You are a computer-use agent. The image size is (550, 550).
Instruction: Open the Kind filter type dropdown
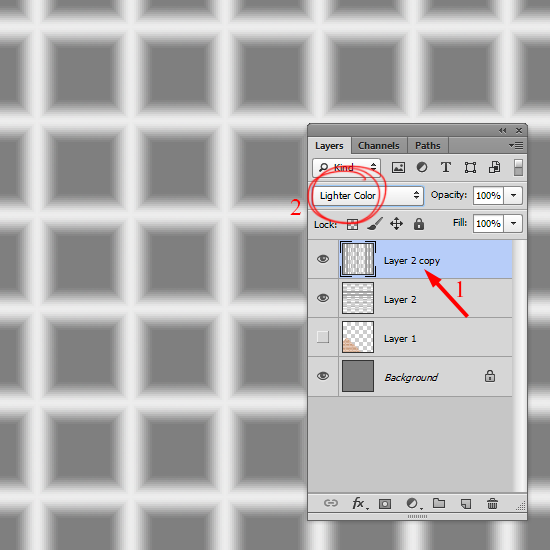(346, 167)
